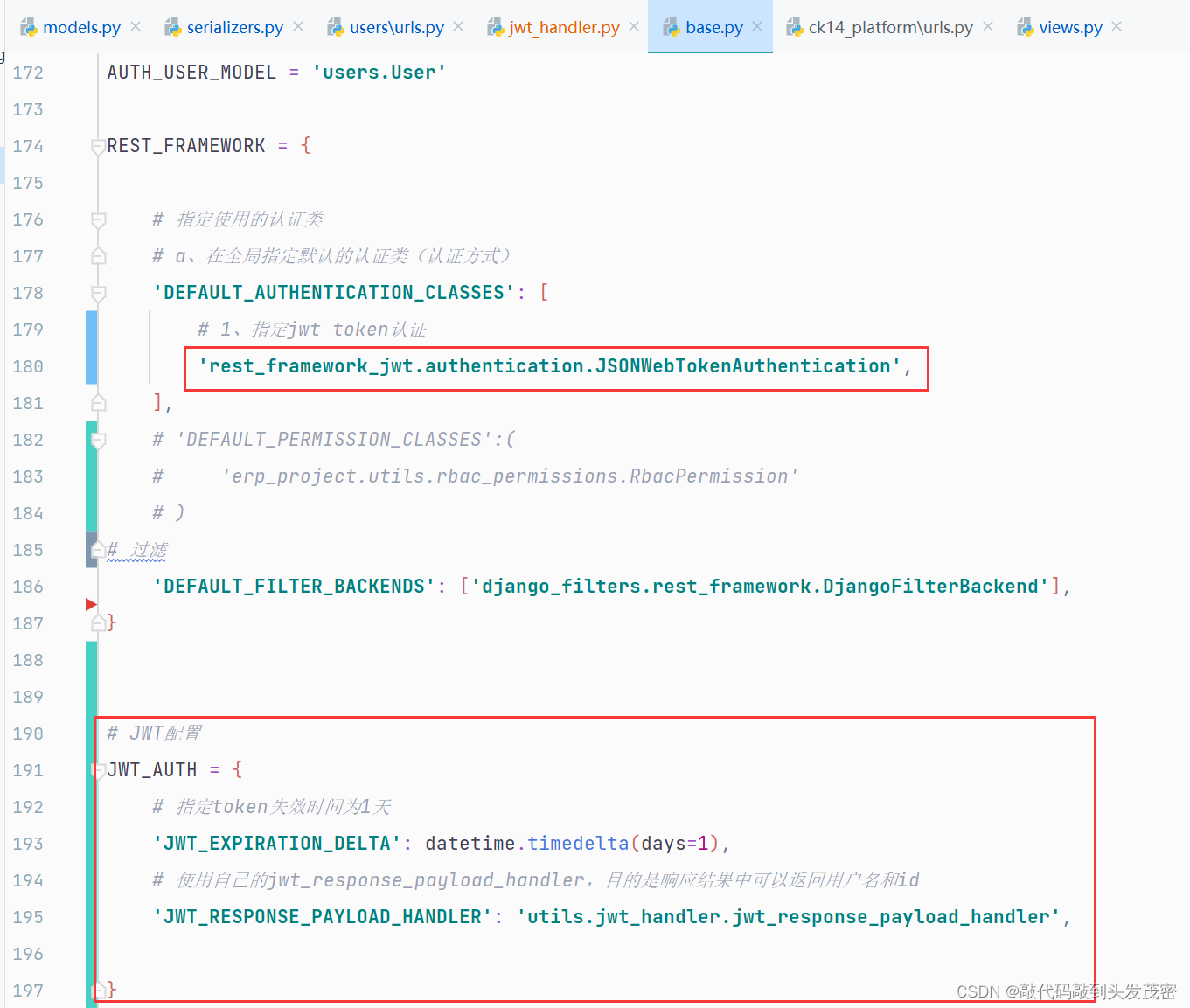The height and width of the screenshot is (1008, 1190).
Task: Click Python file icon on users\urls.py tab
Action: tap(336, 28)
